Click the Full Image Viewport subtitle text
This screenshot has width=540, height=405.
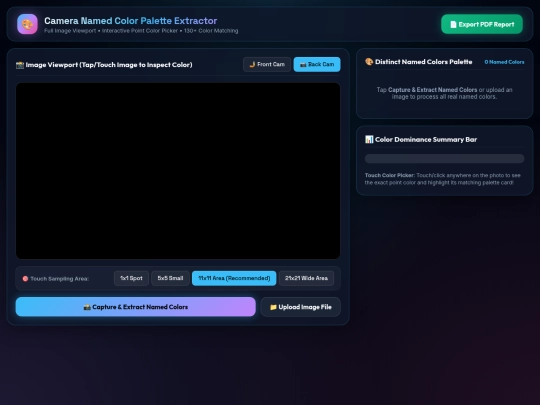(x=141, y=31)
